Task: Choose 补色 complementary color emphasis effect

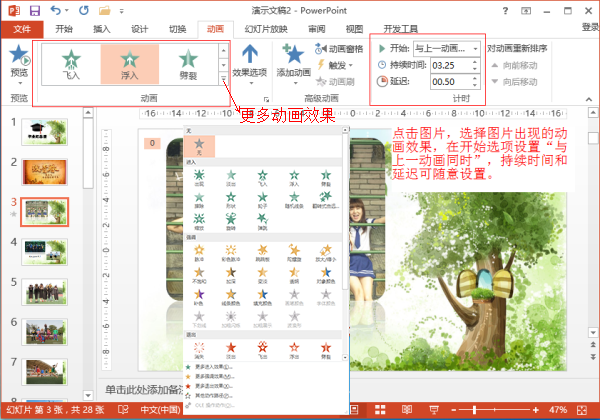Action: (199, 297)
